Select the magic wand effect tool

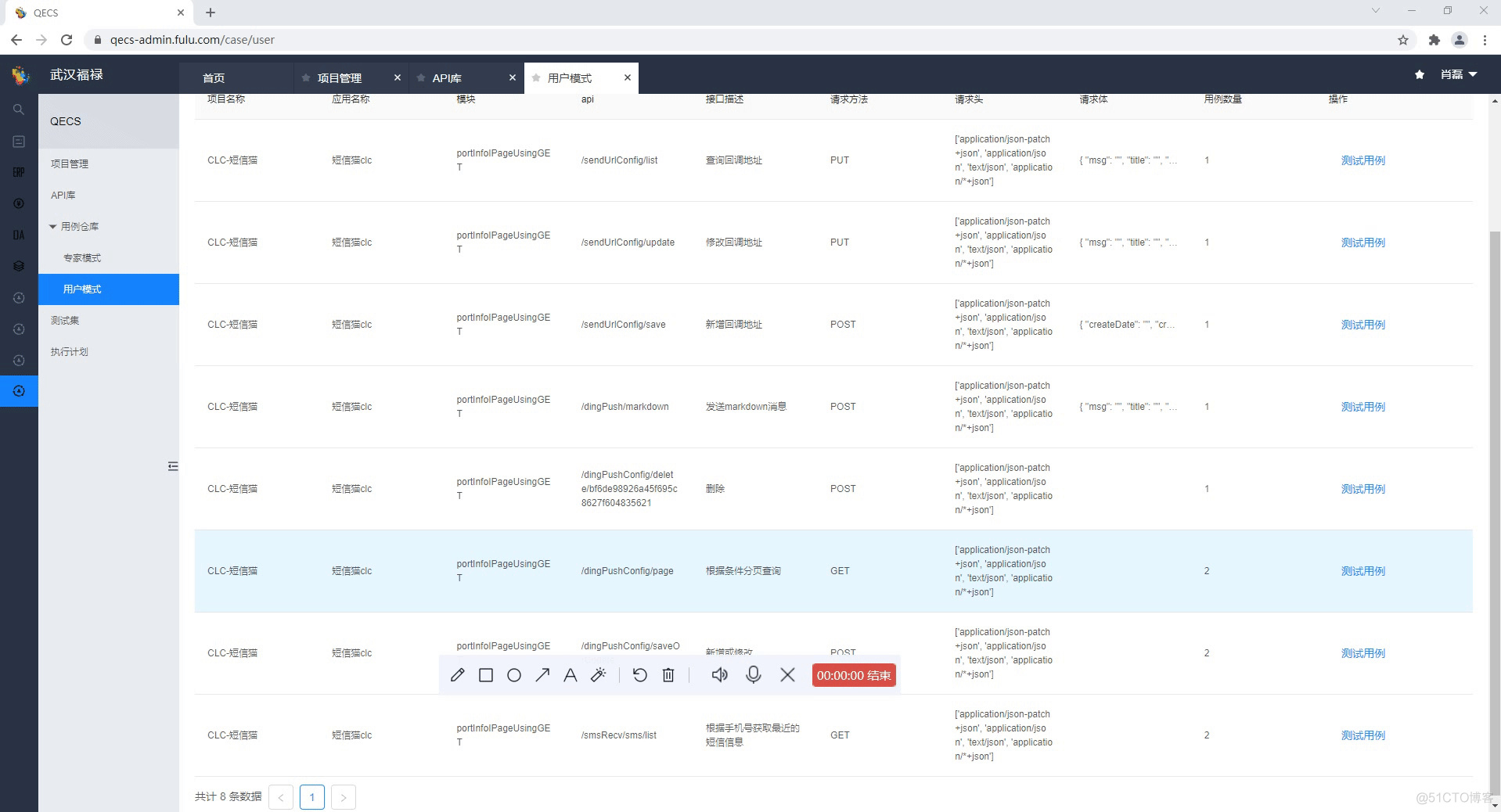(599, 675)
